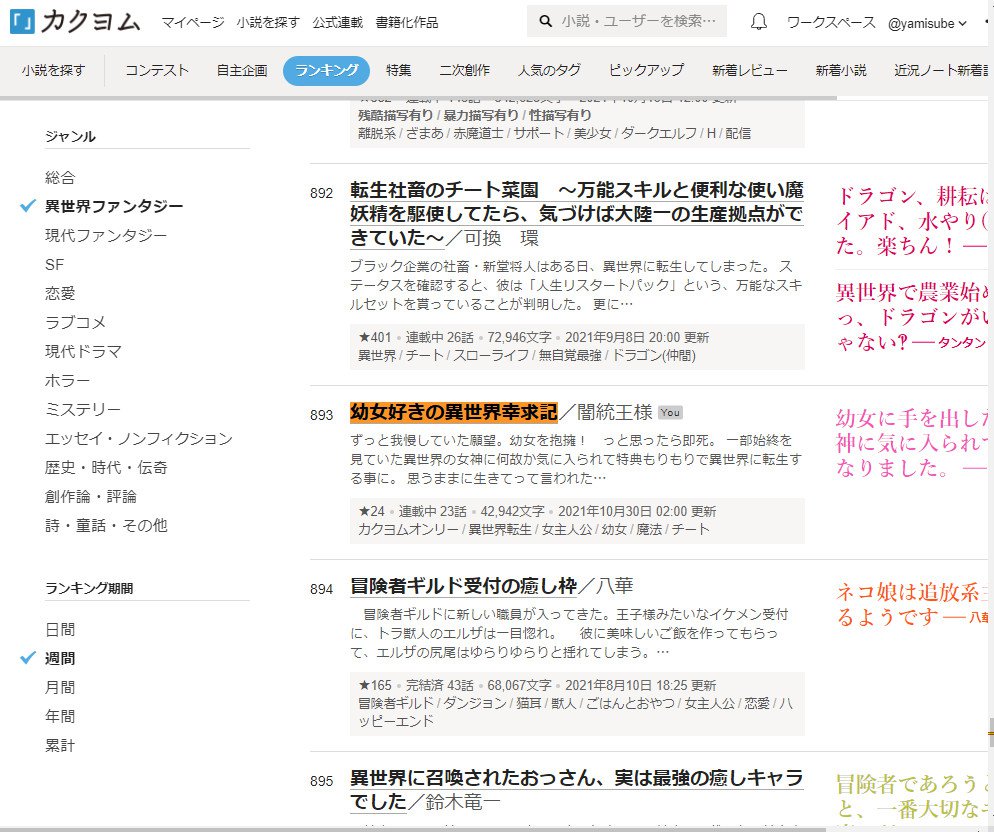Switch to the コンテスト tab

click(157, 70)
